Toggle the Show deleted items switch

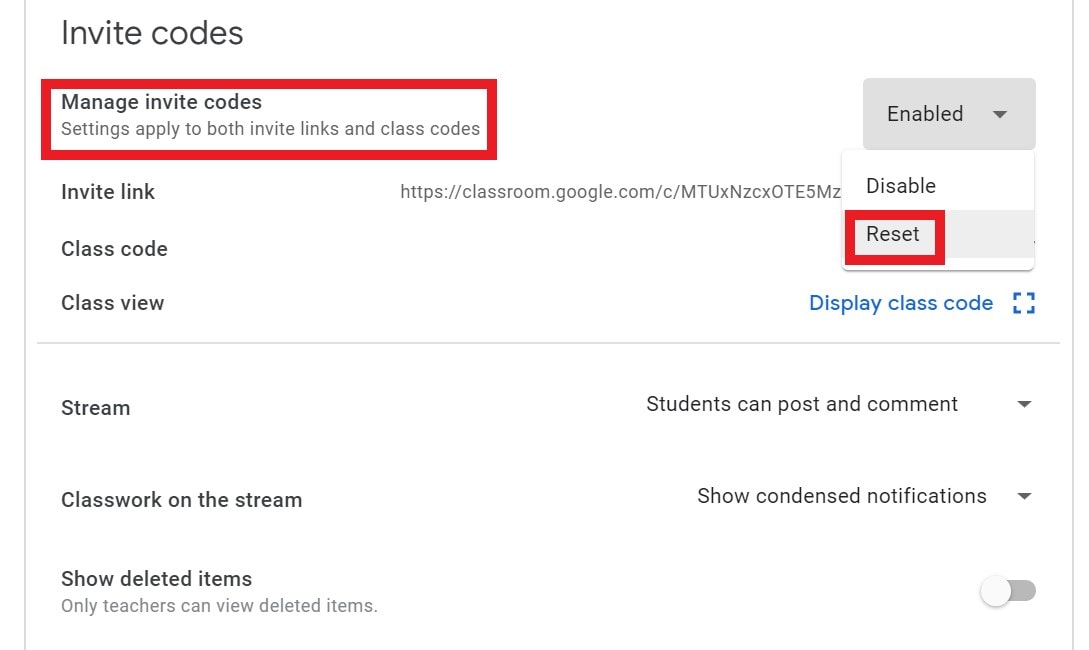pyautogui.click(x=1008, y=591)
